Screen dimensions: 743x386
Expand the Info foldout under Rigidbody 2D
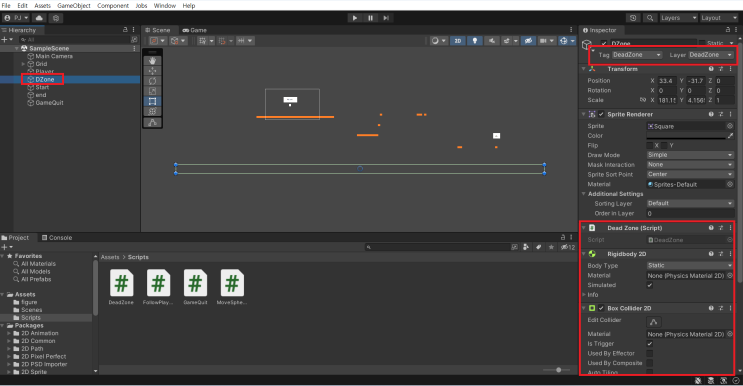click(x=584, y=295)
